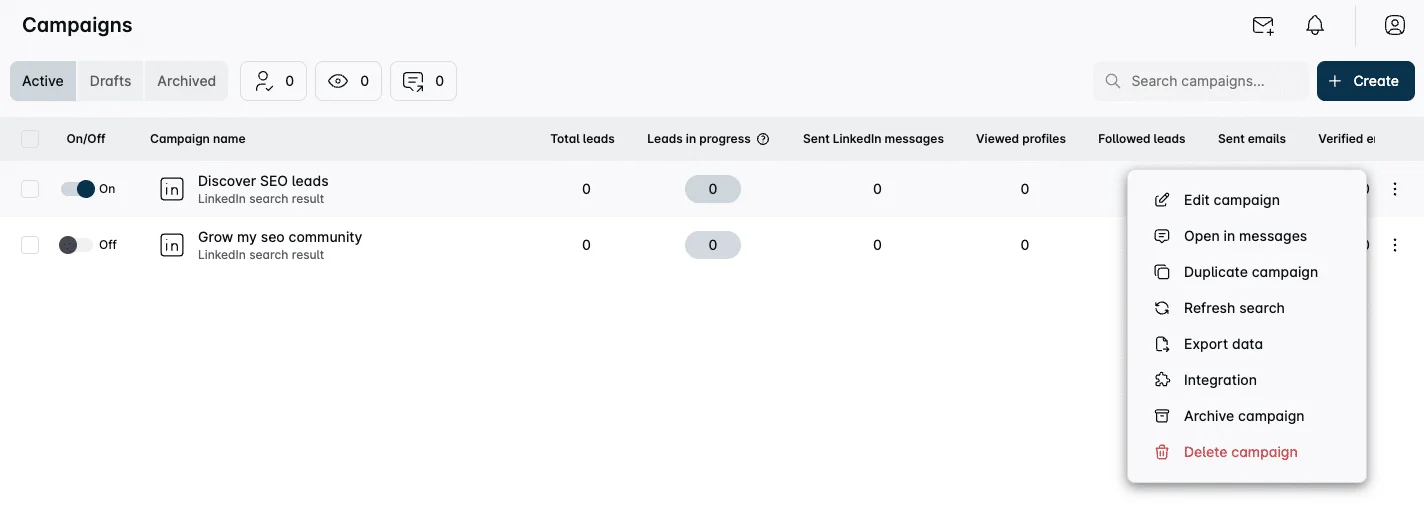Focus the Search campaigns field

click(1200, 81)
